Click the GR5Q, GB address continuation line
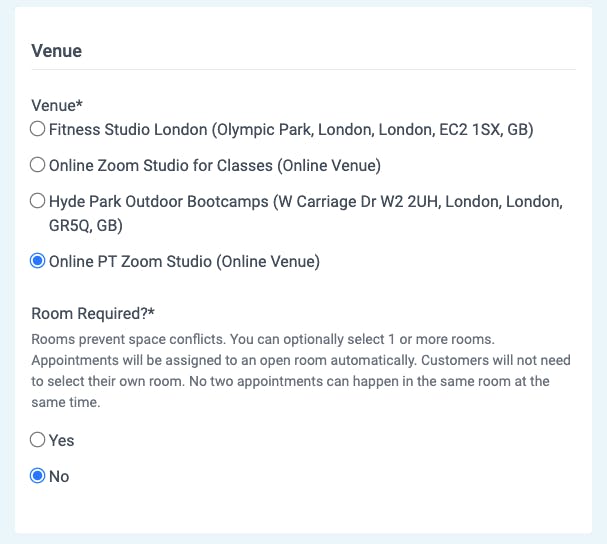Screen dimensions: 607x544 point(86,225)
